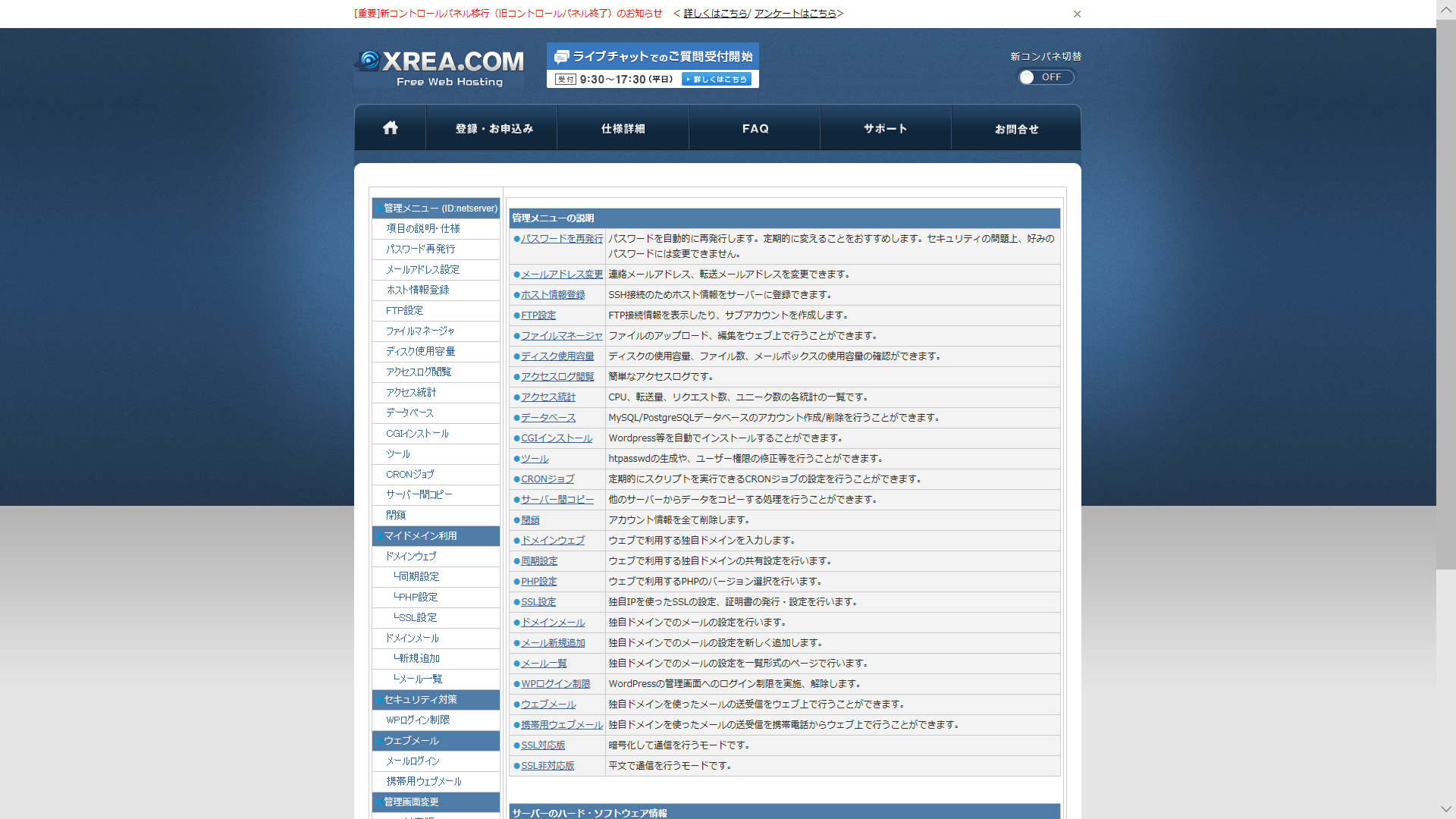The width and height of the screenshot is (1456, 819).
Task: Click the 詳しくはこちら announcement link
Action: 715,14
